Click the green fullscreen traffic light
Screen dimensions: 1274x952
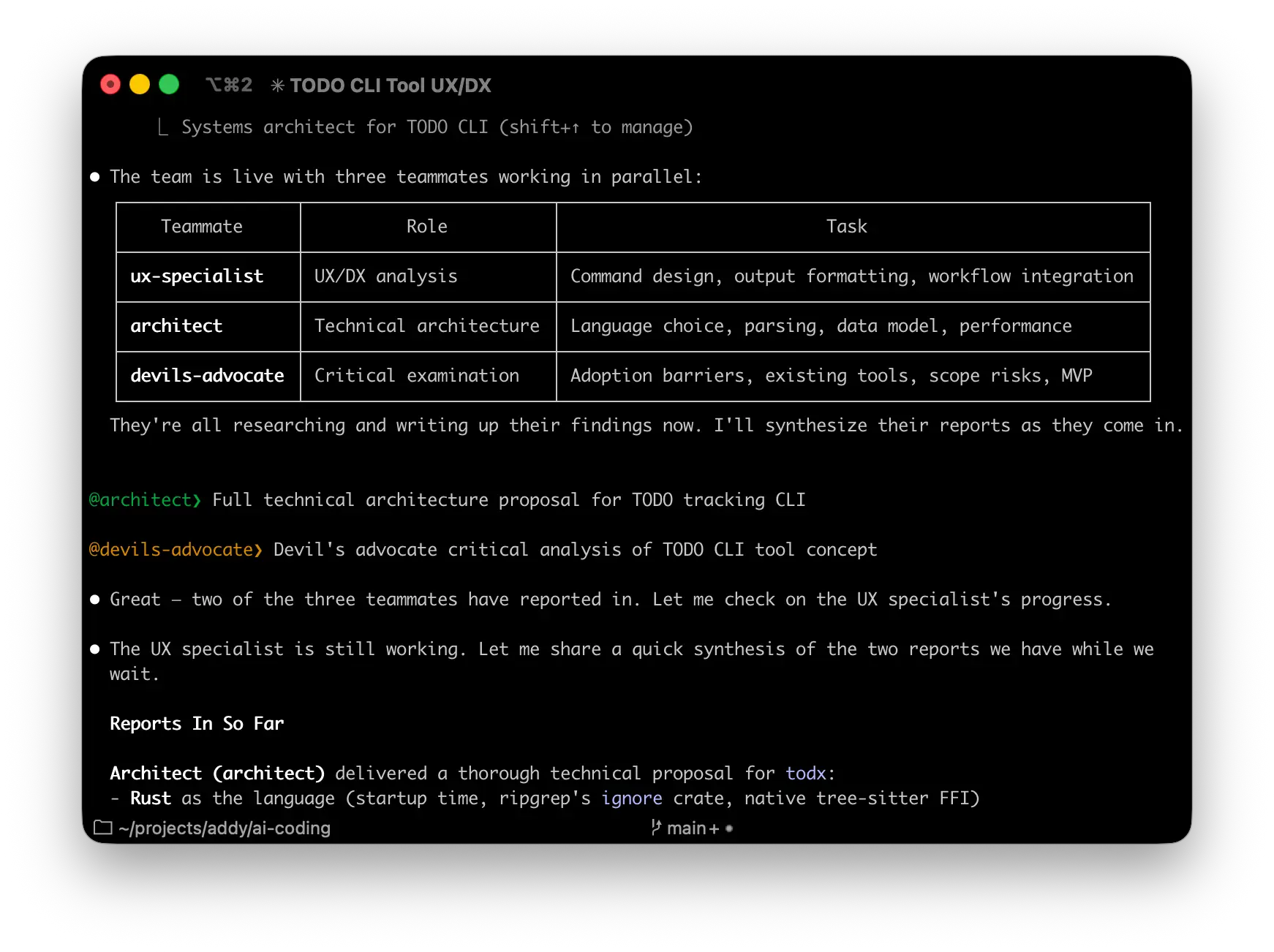168,84
